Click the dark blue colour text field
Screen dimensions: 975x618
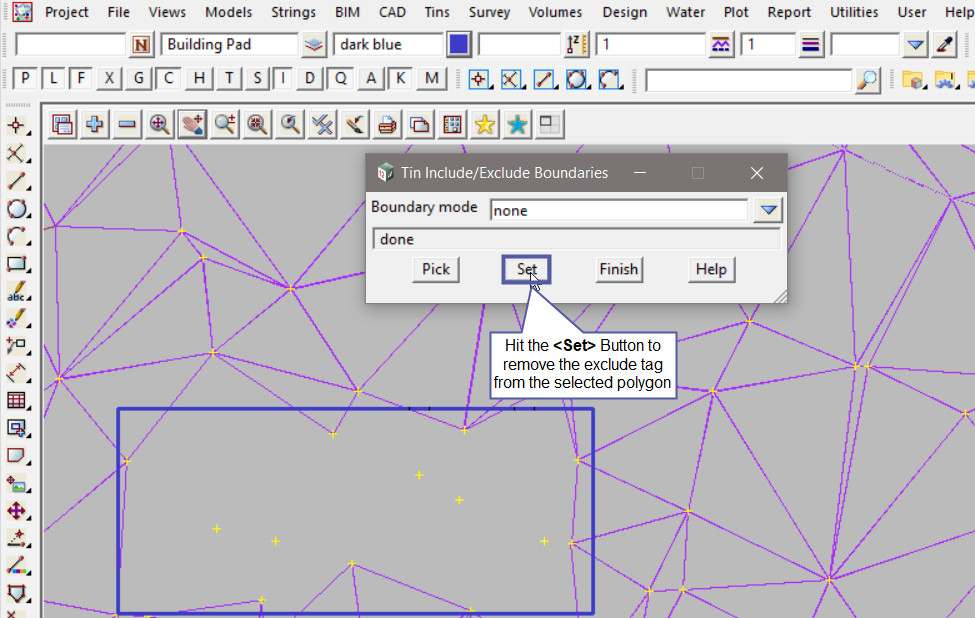click(x=389, y=45)
